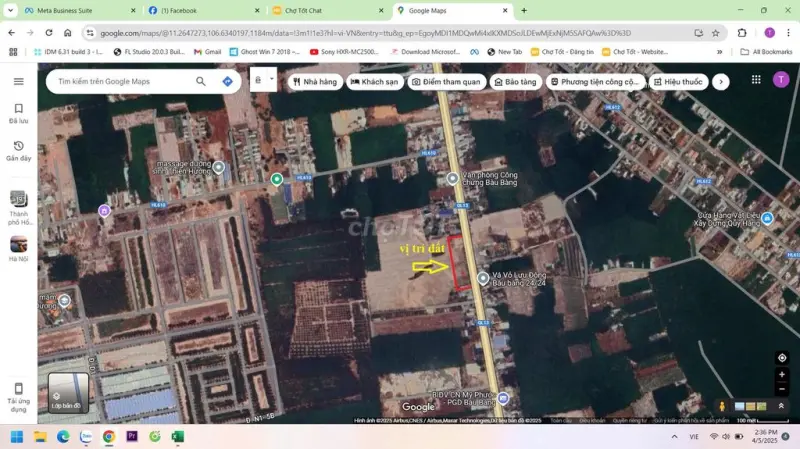Toggle Lớp bản đồ map layer
The width and height of the screenshot is (800, 449).
point(68,392)
